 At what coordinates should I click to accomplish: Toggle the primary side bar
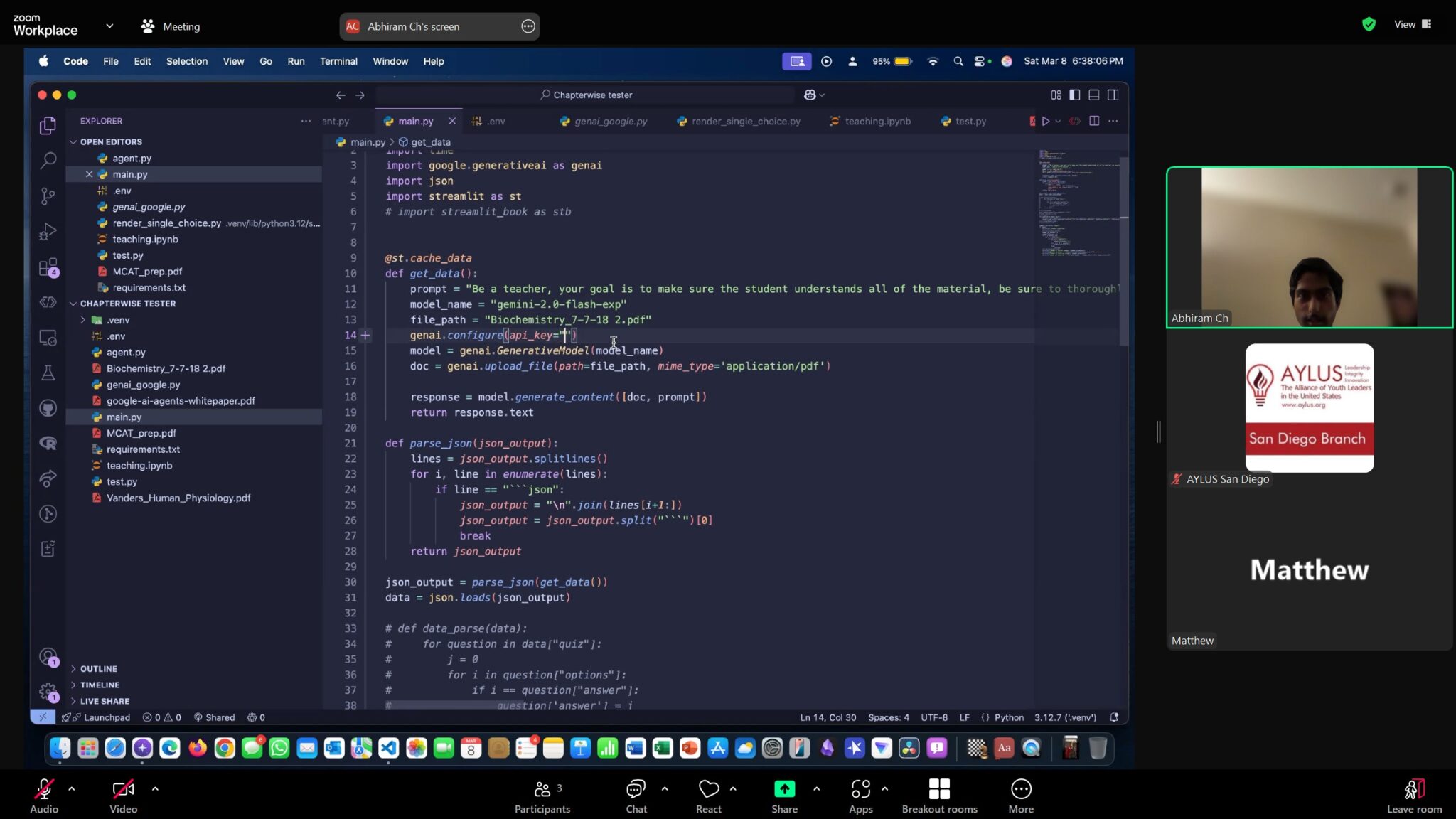click(x=1075, y=95)
